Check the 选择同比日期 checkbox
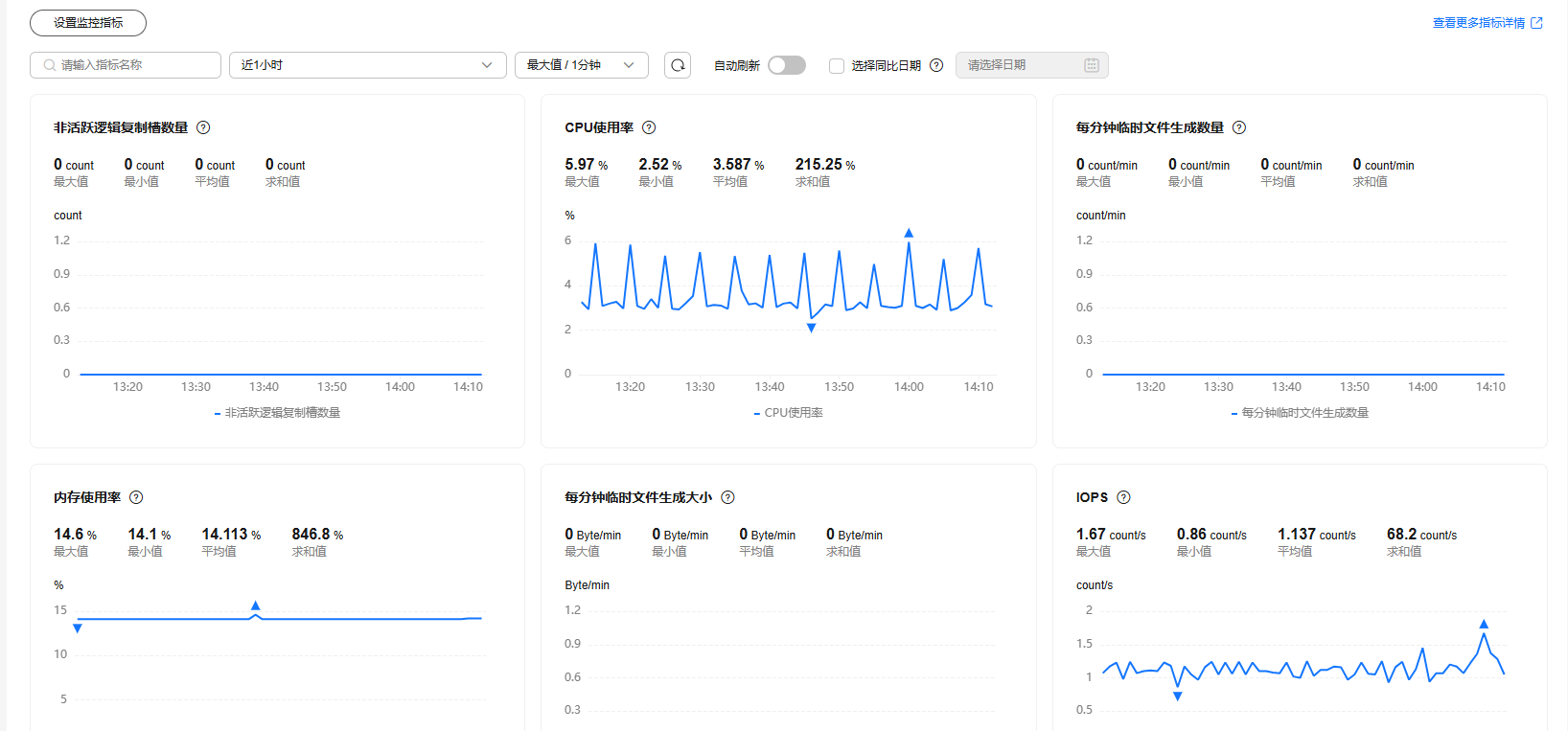This screenshot has height=731, width=1568. click(x=837, y=66)
